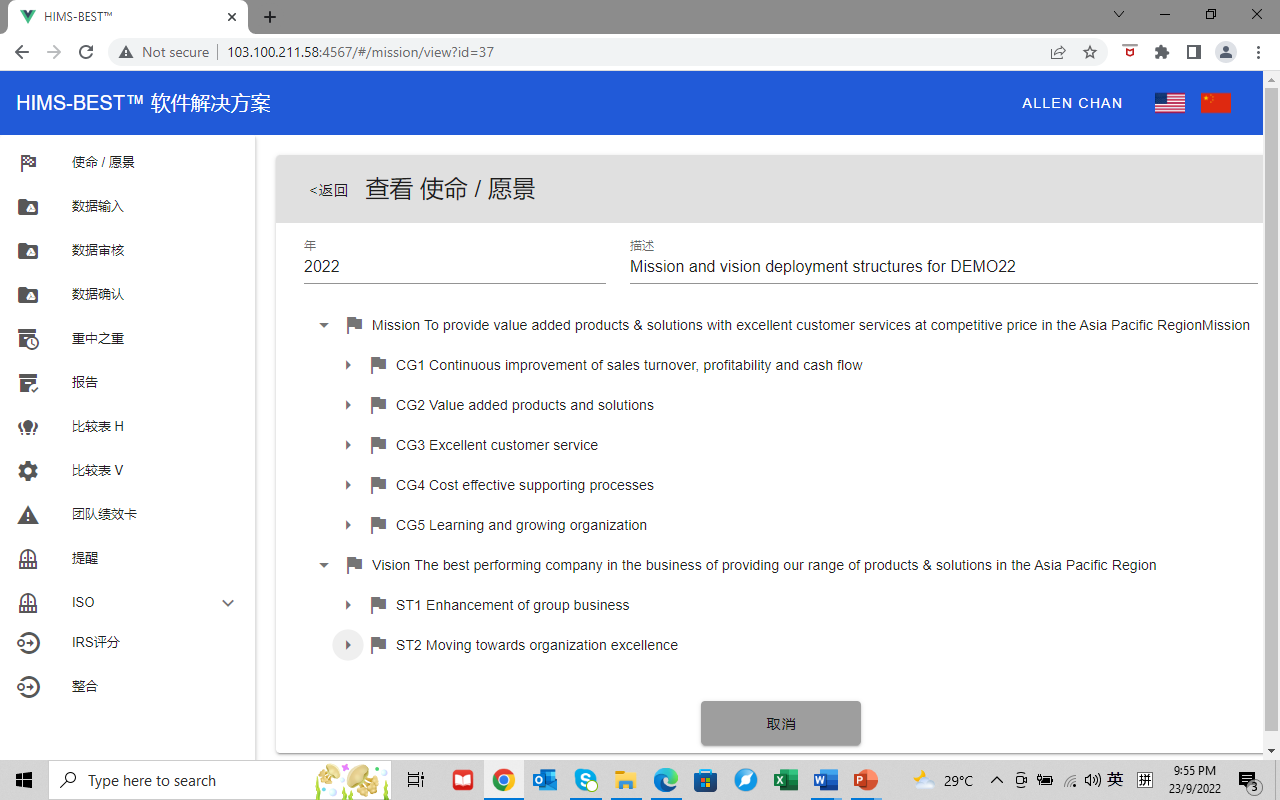This screenshot has width=1280, height=800.
Task: Collapse the Vision tree node
Action: click(324, 565)
